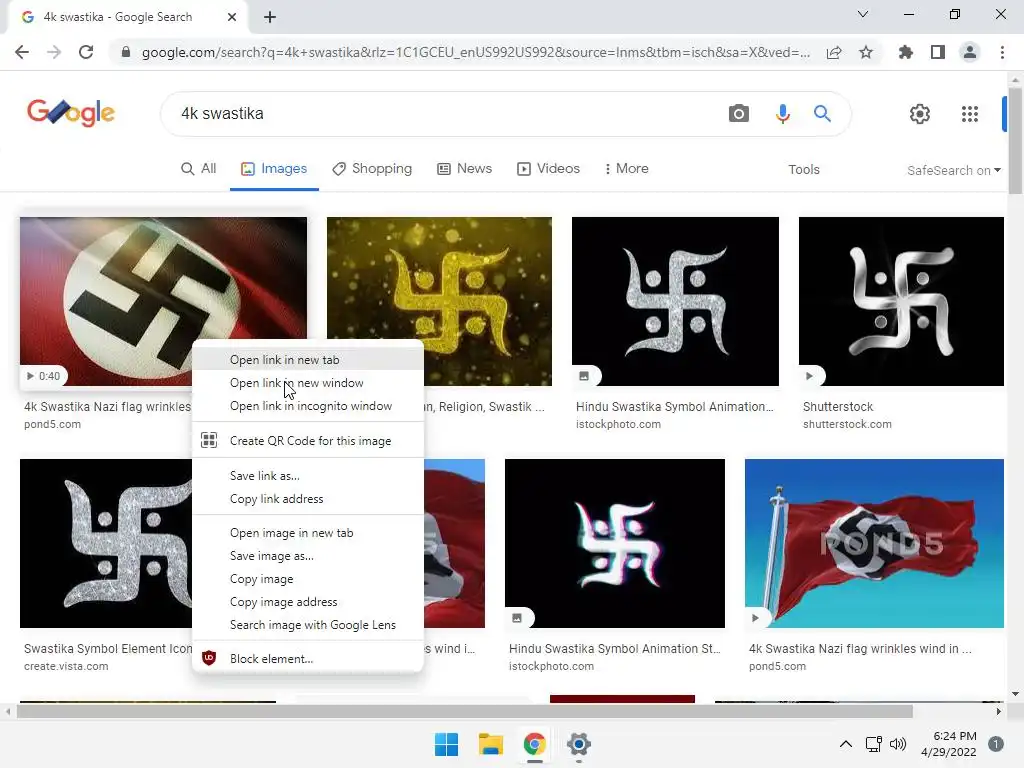Image resolution: width=1024 pixels, height=768 pixels.
Task: Select Save image as...
Action: [x=308, y=556]
